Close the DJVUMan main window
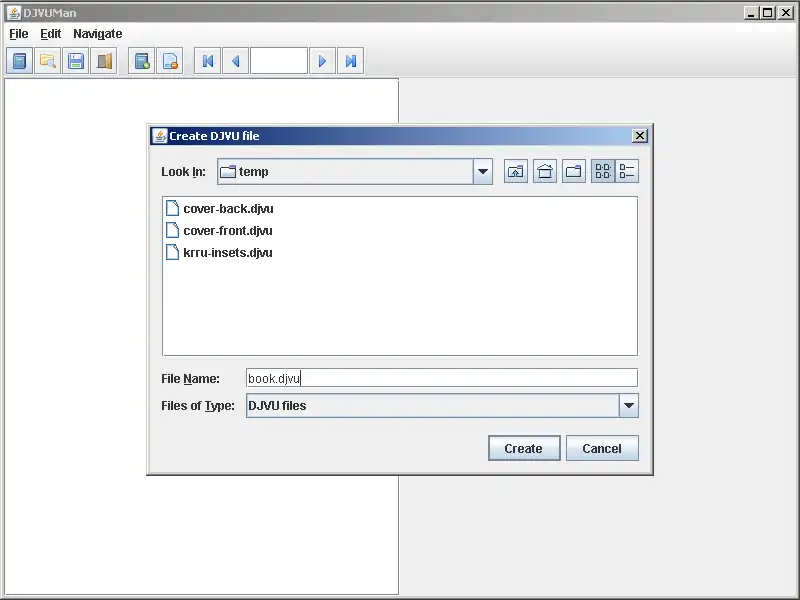Viewport: 800px width, 600px height. tap(786, 13)
